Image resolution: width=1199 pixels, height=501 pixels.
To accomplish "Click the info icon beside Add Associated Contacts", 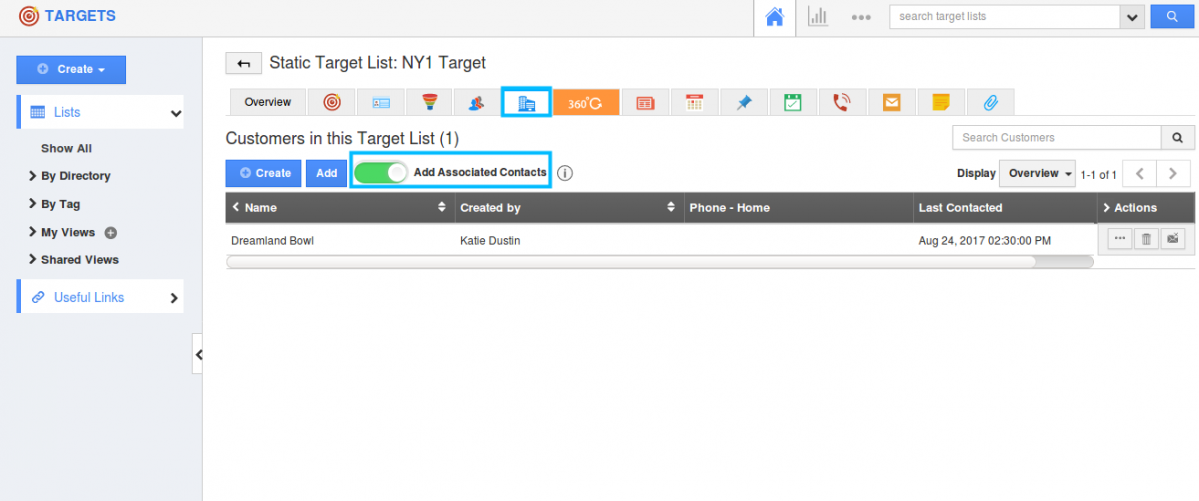I will tap(564, 173).
